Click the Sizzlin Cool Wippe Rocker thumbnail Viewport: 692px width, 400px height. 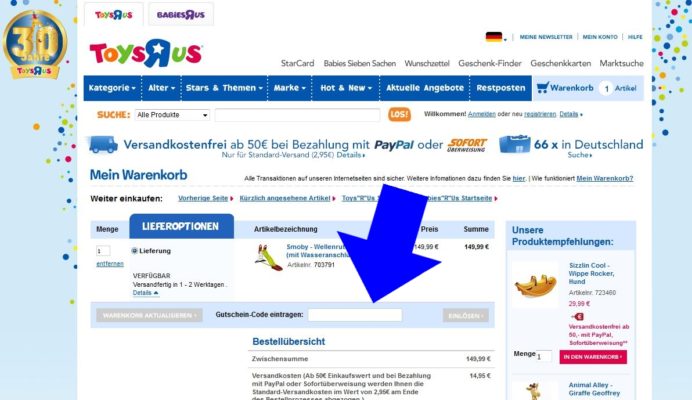coord(535,285)
